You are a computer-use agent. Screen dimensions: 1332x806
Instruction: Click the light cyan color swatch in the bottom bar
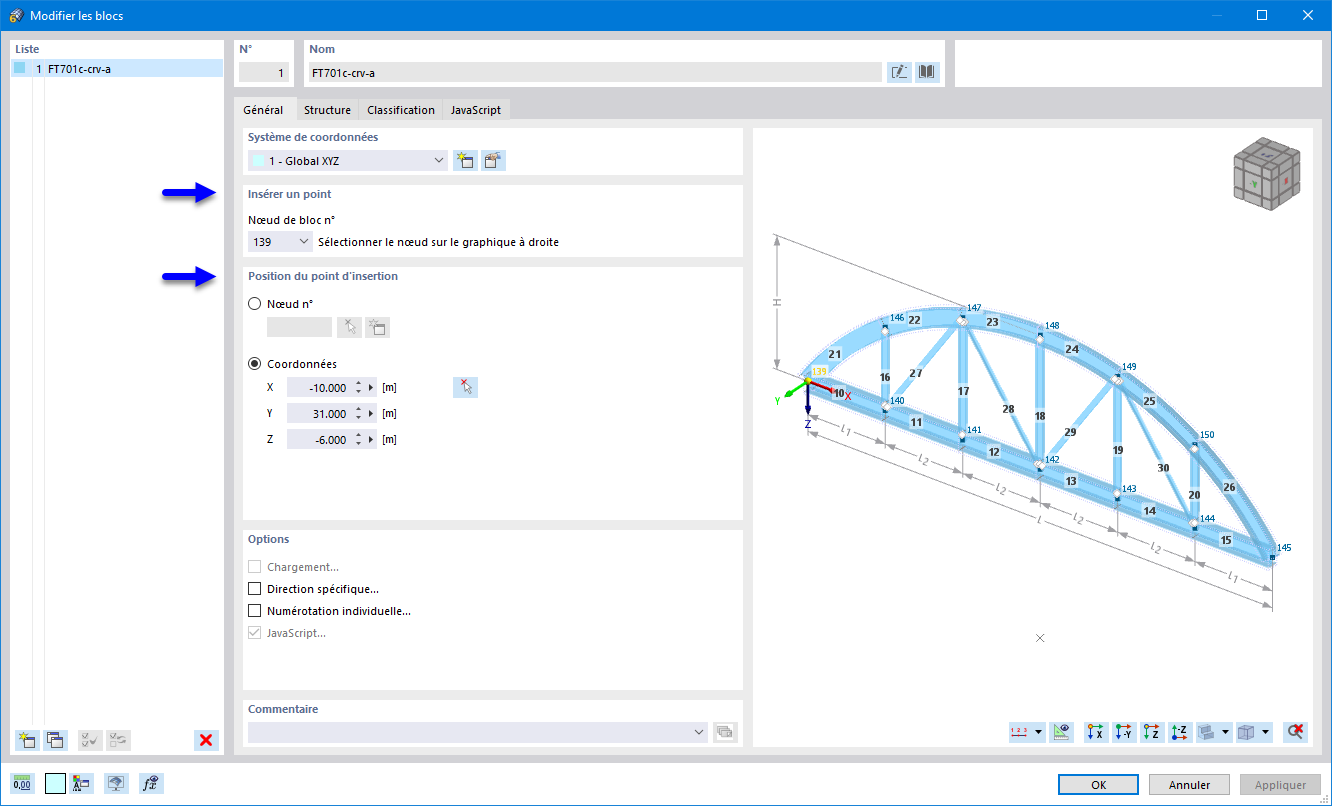click(55, 784)
